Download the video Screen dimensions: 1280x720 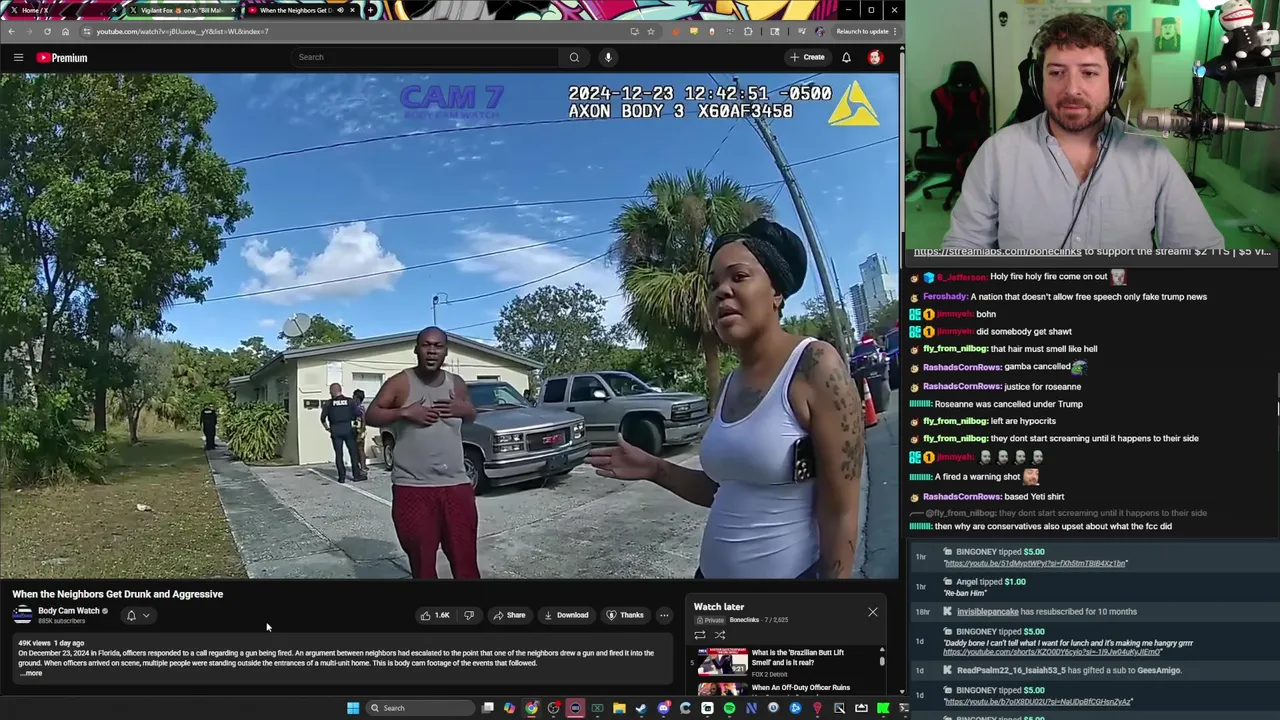click(565, 615)
